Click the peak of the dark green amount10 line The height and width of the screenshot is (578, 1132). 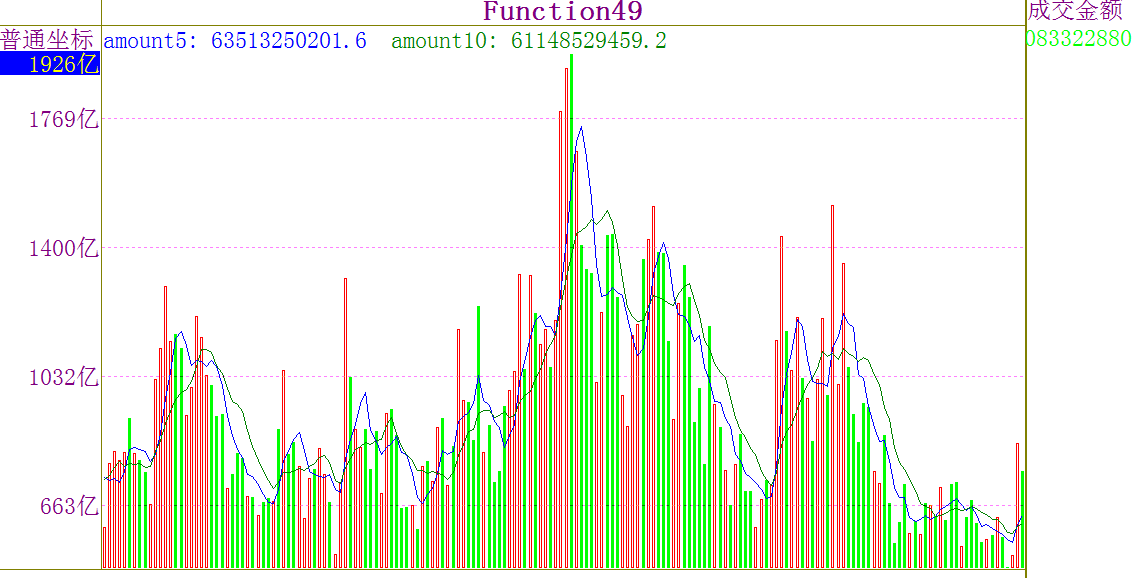point(605,211)
